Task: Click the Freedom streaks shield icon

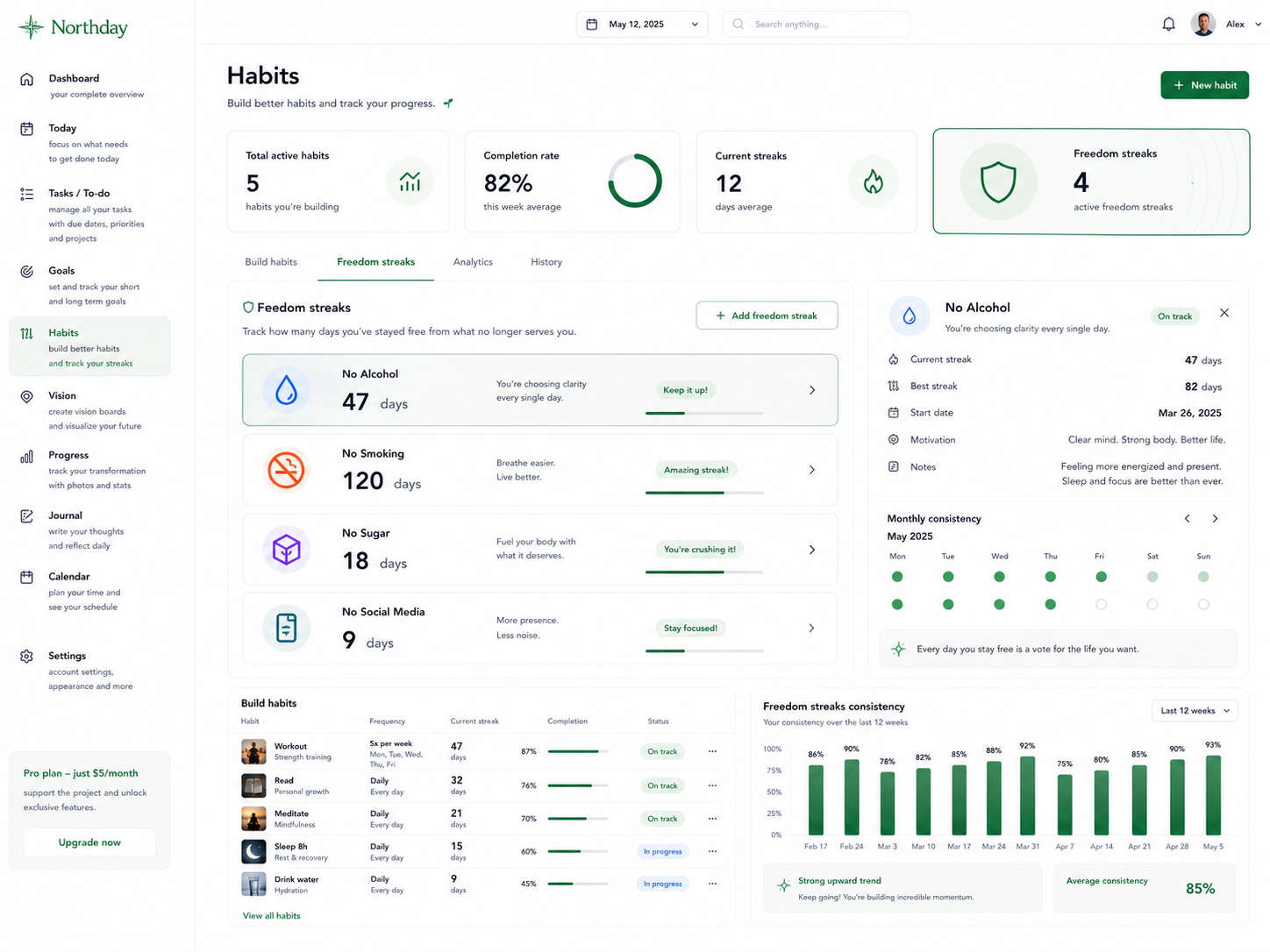Action: tap(998, 182)
